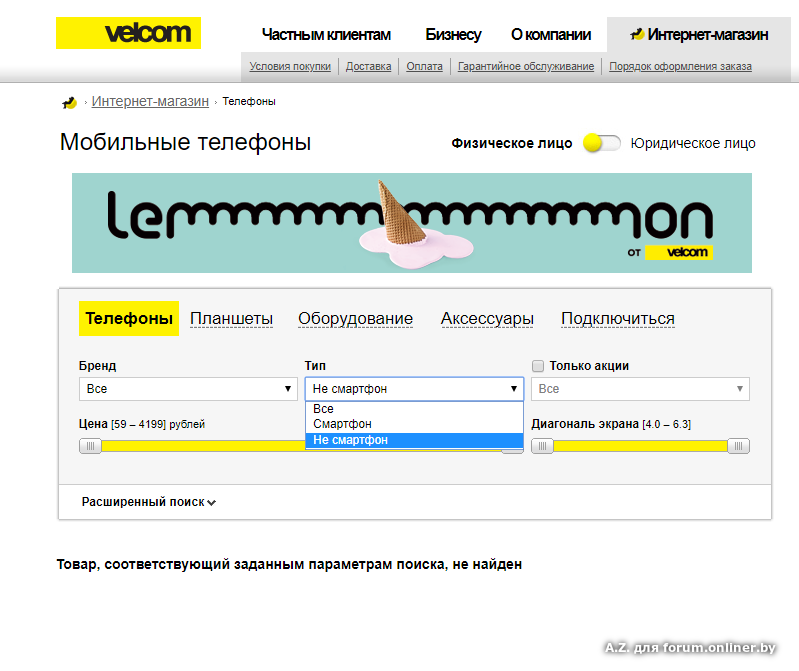
Task: Open the Условия покупки link
Action: (x=290, y=66)
